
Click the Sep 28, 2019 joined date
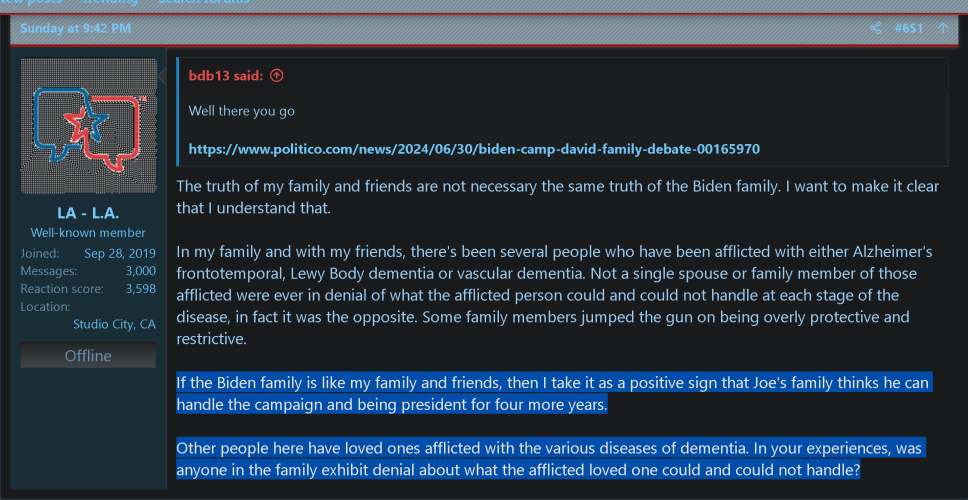(120, 253)
